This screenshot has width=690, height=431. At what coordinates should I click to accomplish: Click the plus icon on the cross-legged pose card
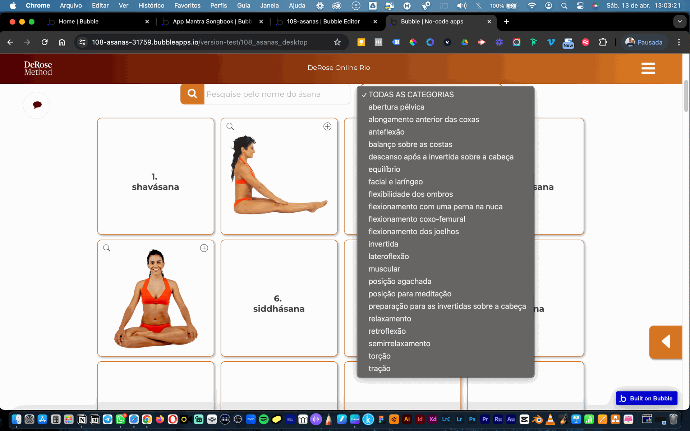coord(204,248)
